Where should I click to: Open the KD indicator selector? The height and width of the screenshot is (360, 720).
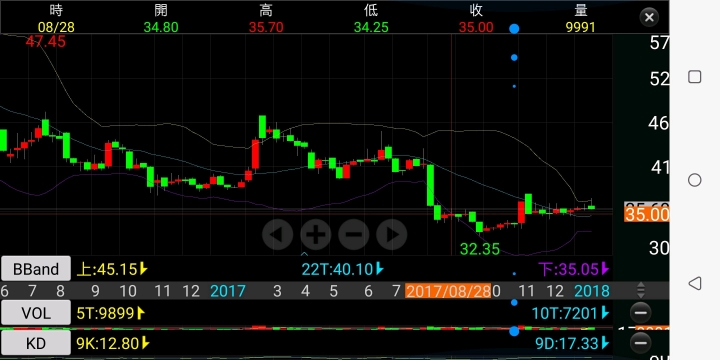coord(36,343)
